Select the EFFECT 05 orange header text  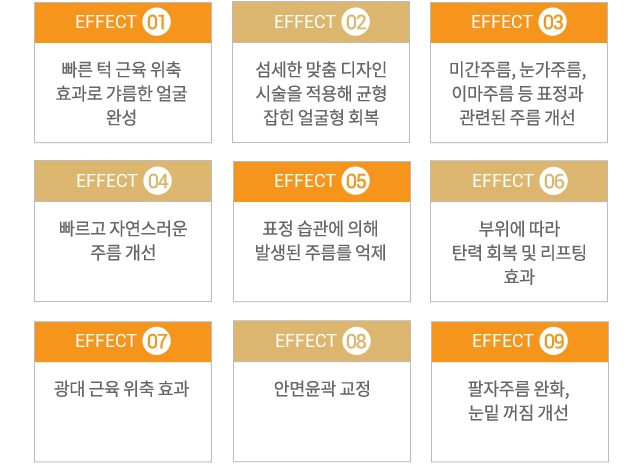(x=322, y=181)
